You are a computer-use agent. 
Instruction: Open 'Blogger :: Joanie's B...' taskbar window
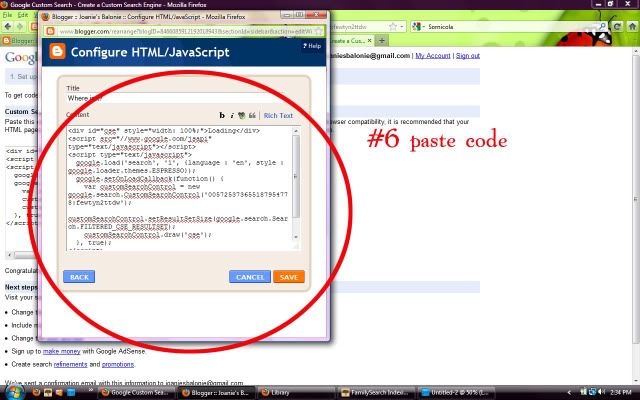[216, 393]
